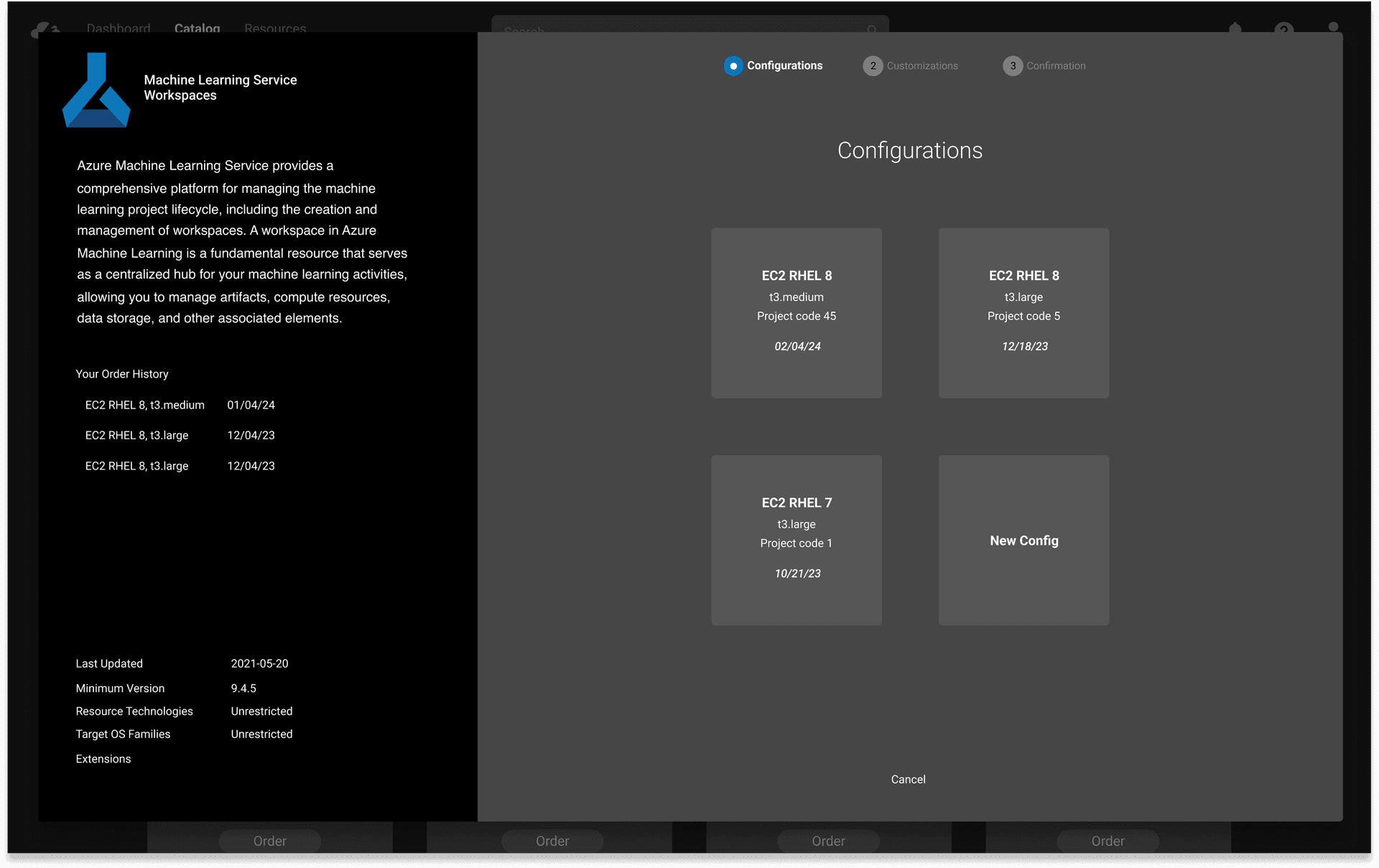
Task: Click the numbered circle for step 2 Customizations
Action: [872, 65]
